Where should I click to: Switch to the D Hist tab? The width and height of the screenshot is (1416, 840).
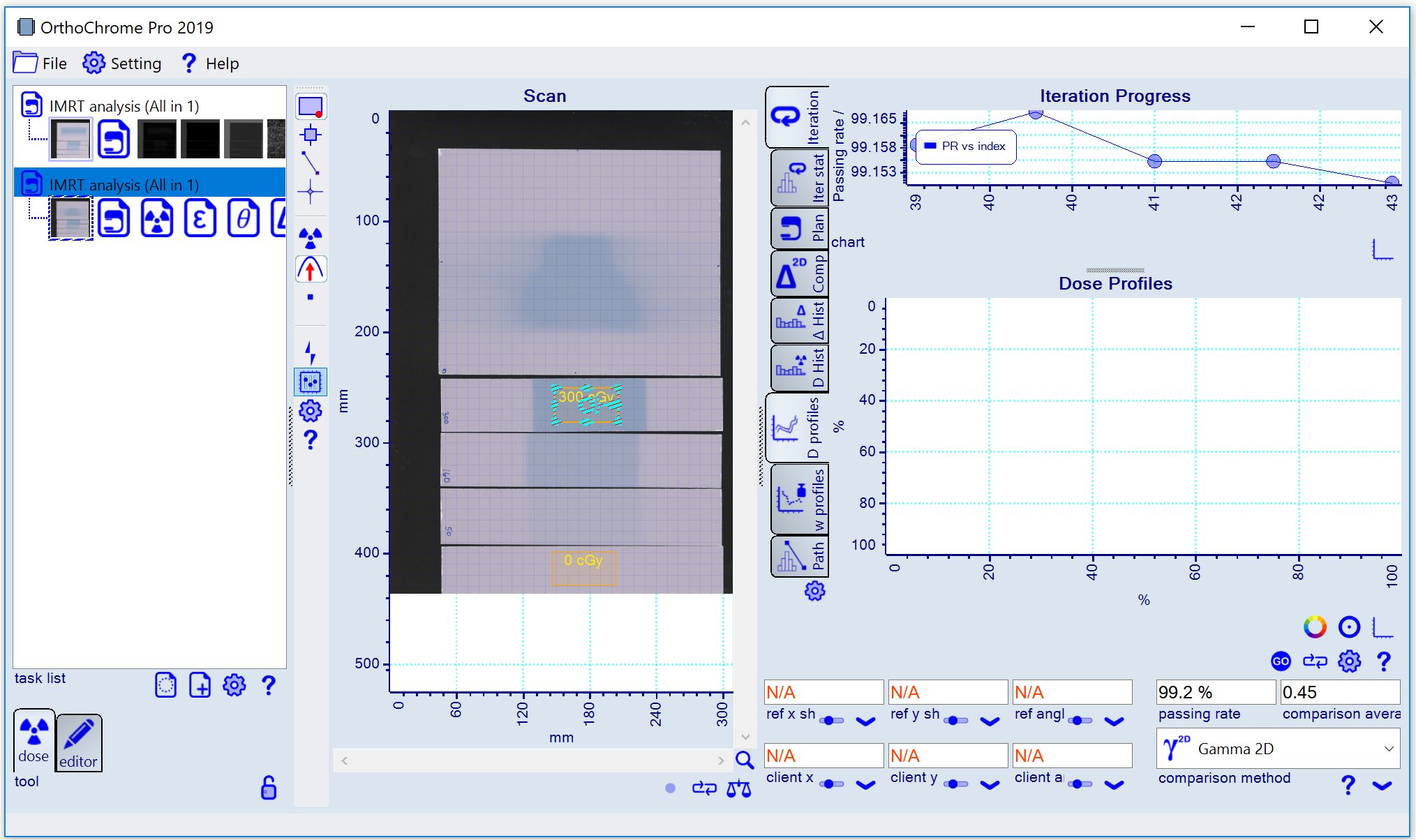click(799, 368)
